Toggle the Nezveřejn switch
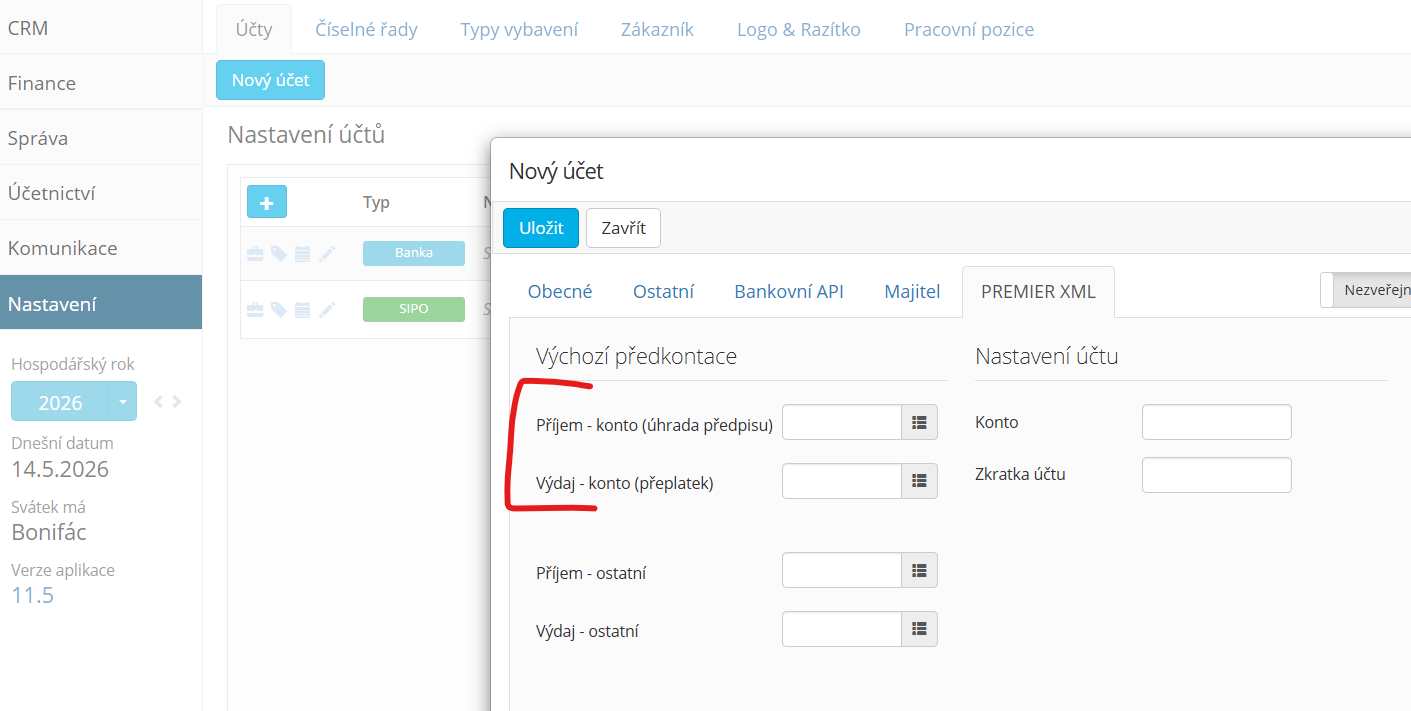 (x=1366, y=290)
